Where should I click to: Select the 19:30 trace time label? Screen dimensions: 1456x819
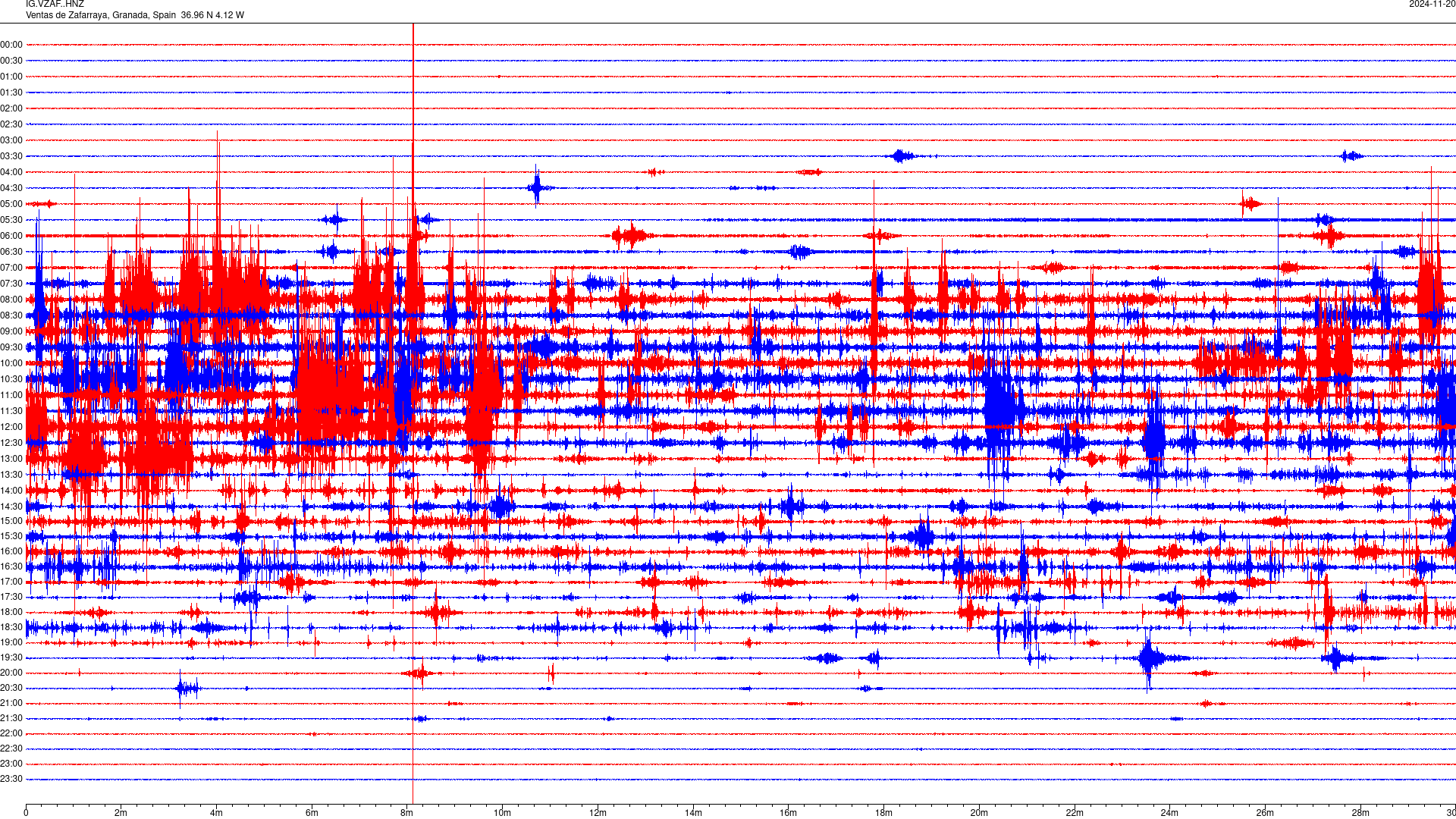click(x=11, y=657)
